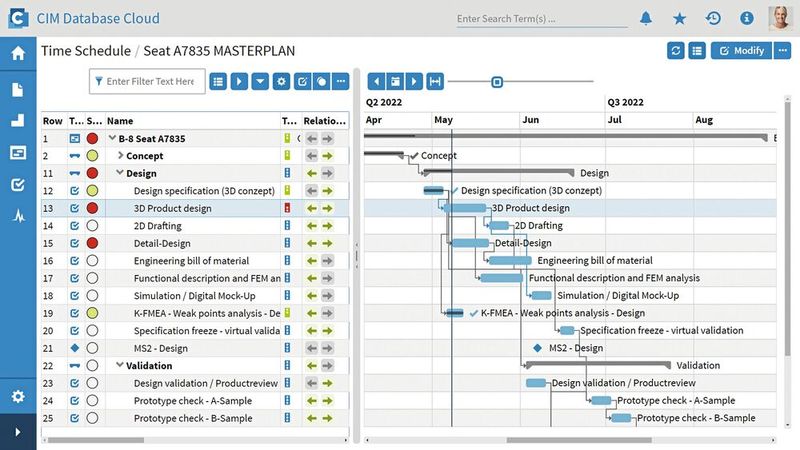Click 3D Product design Gantt bar
This screenshot has width=800, height=450.
465,208
